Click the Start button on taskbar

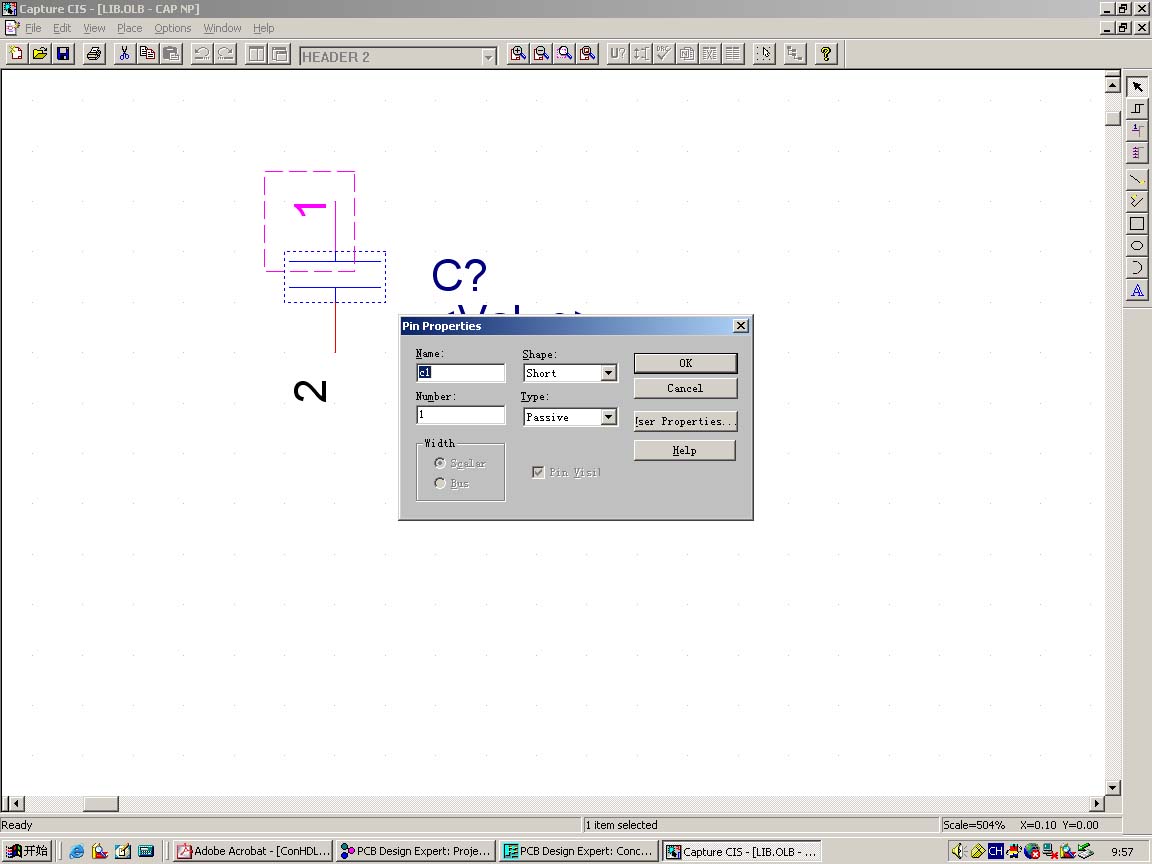pos(26,851)
